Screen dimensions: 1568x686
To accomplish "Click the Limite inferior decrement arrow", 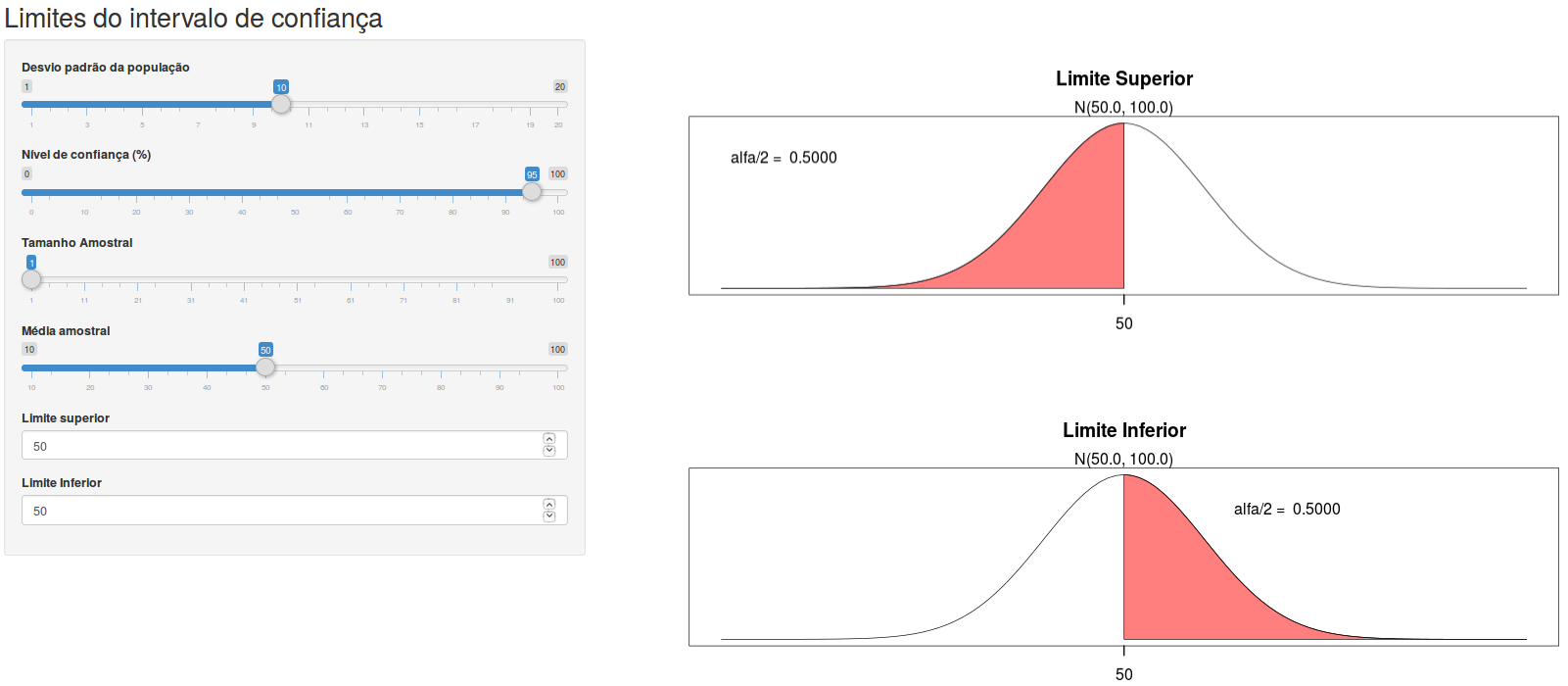I will point(549,516).
